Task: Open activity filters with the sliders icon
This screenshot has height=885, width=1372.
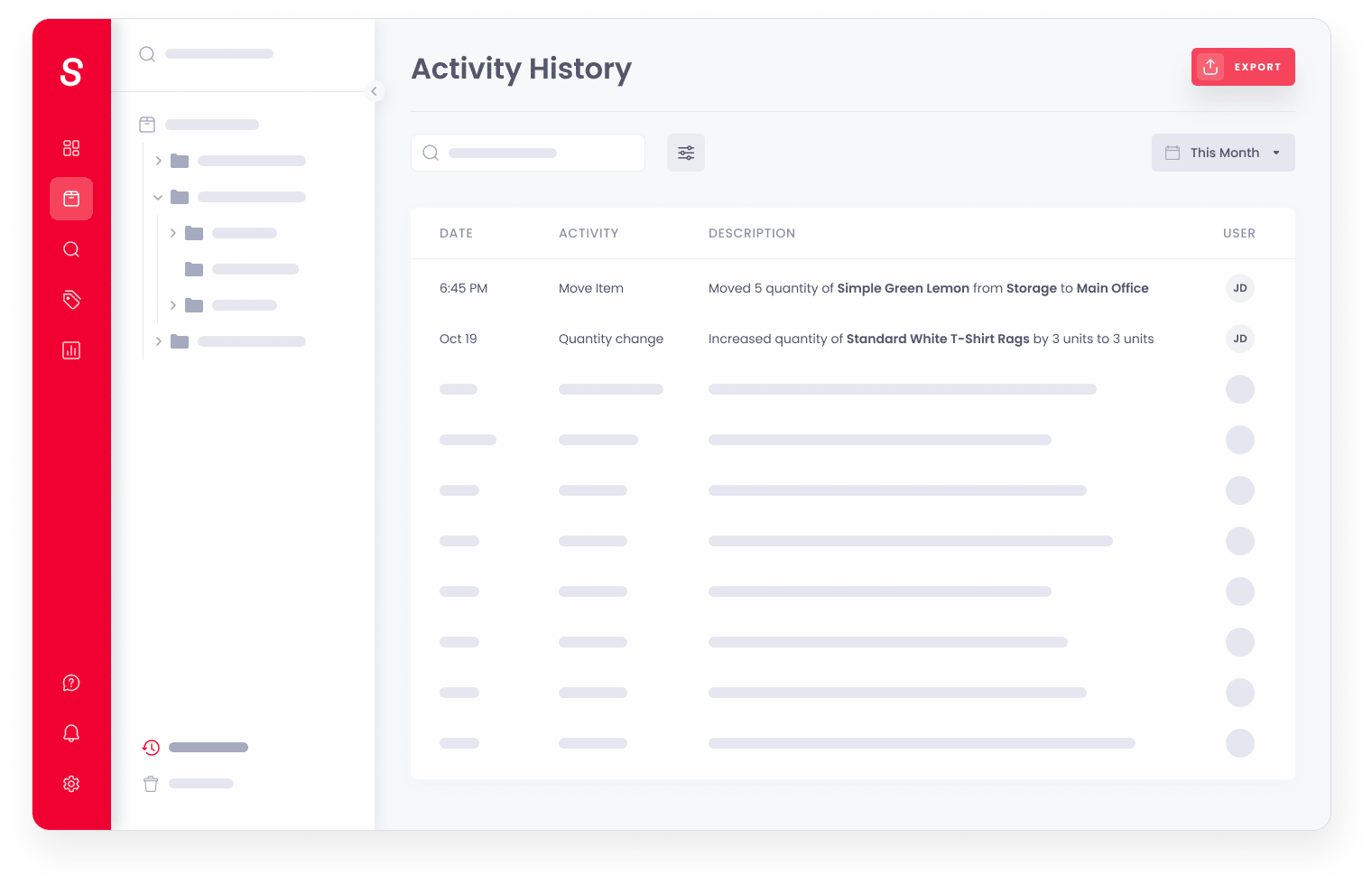Action: point(686,153)
